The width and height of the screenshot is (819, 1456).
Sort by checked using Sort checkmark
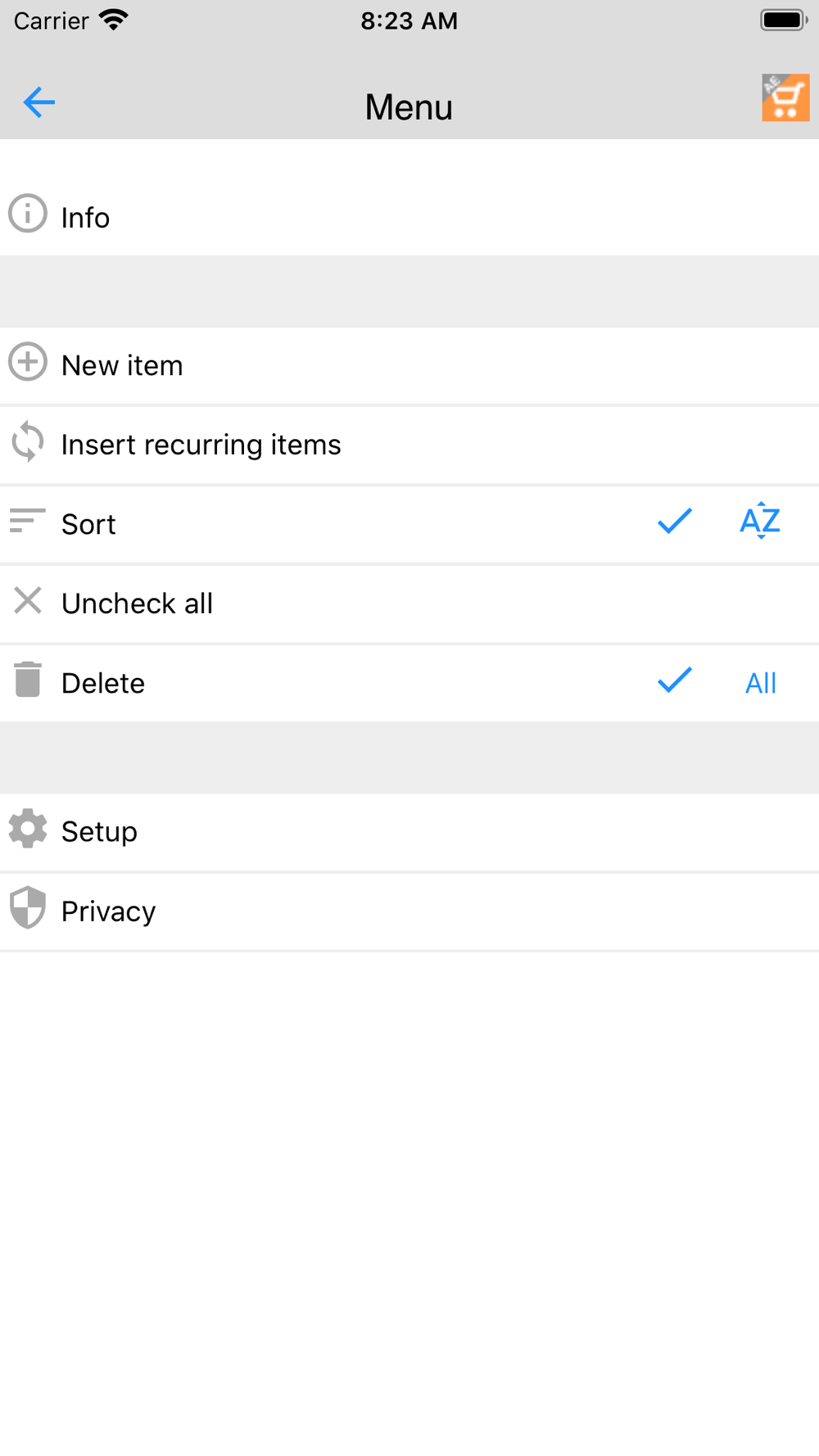[x=675, y=521]
